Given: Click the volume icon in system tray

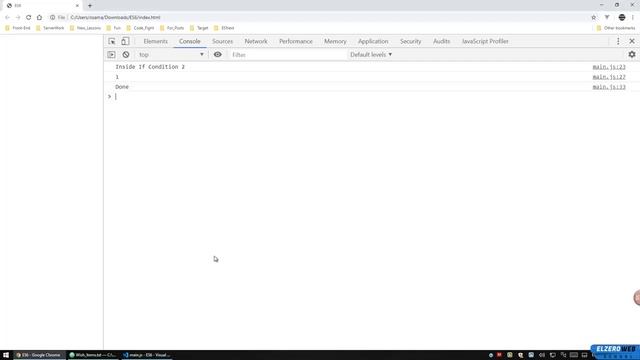Looking at the screenshot, I should click(x=542, y=355).
